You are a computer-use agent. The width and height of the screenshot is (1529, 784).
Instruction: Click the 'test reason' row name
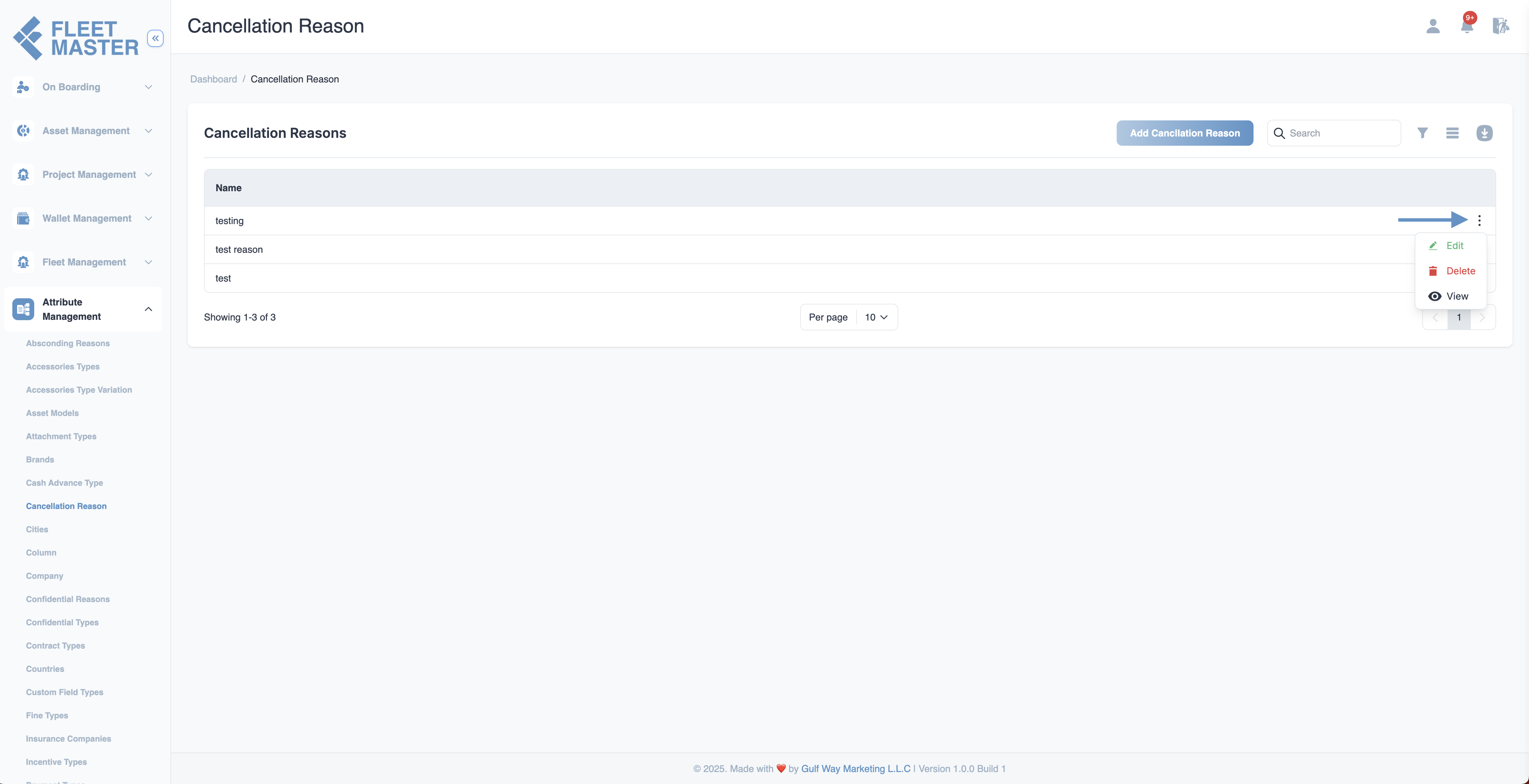tap(239, 249)
